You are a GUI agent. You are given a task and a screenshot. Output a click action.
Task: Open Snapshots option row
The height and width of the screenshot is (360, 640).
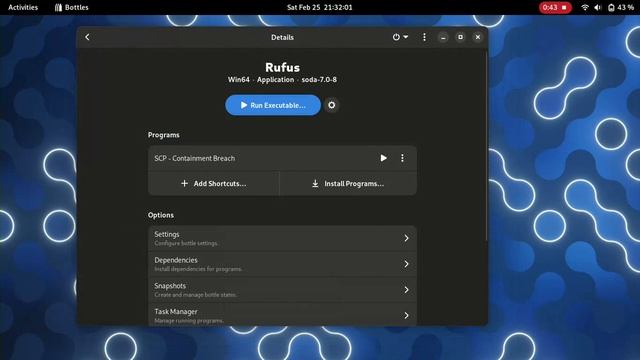(x=282, y=290)
